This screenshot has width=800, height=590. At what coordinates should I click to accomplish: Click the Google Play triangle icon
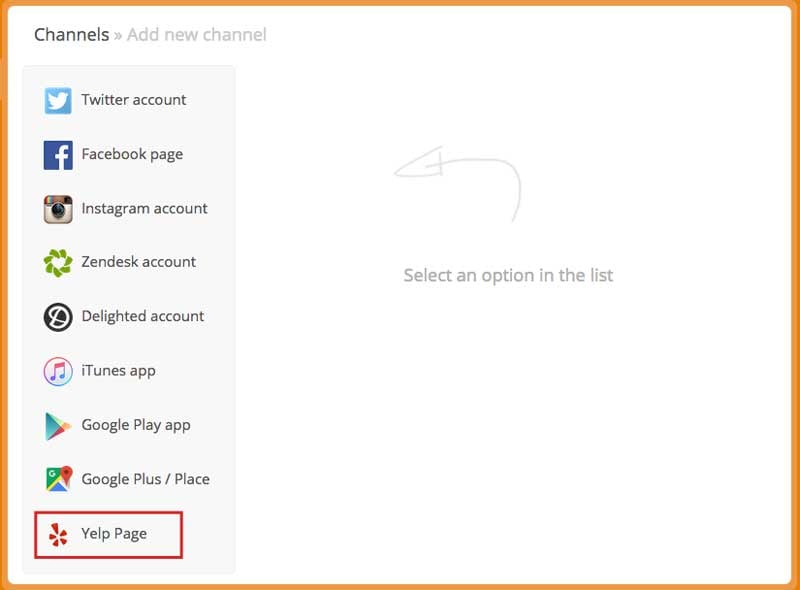(58, 426)
